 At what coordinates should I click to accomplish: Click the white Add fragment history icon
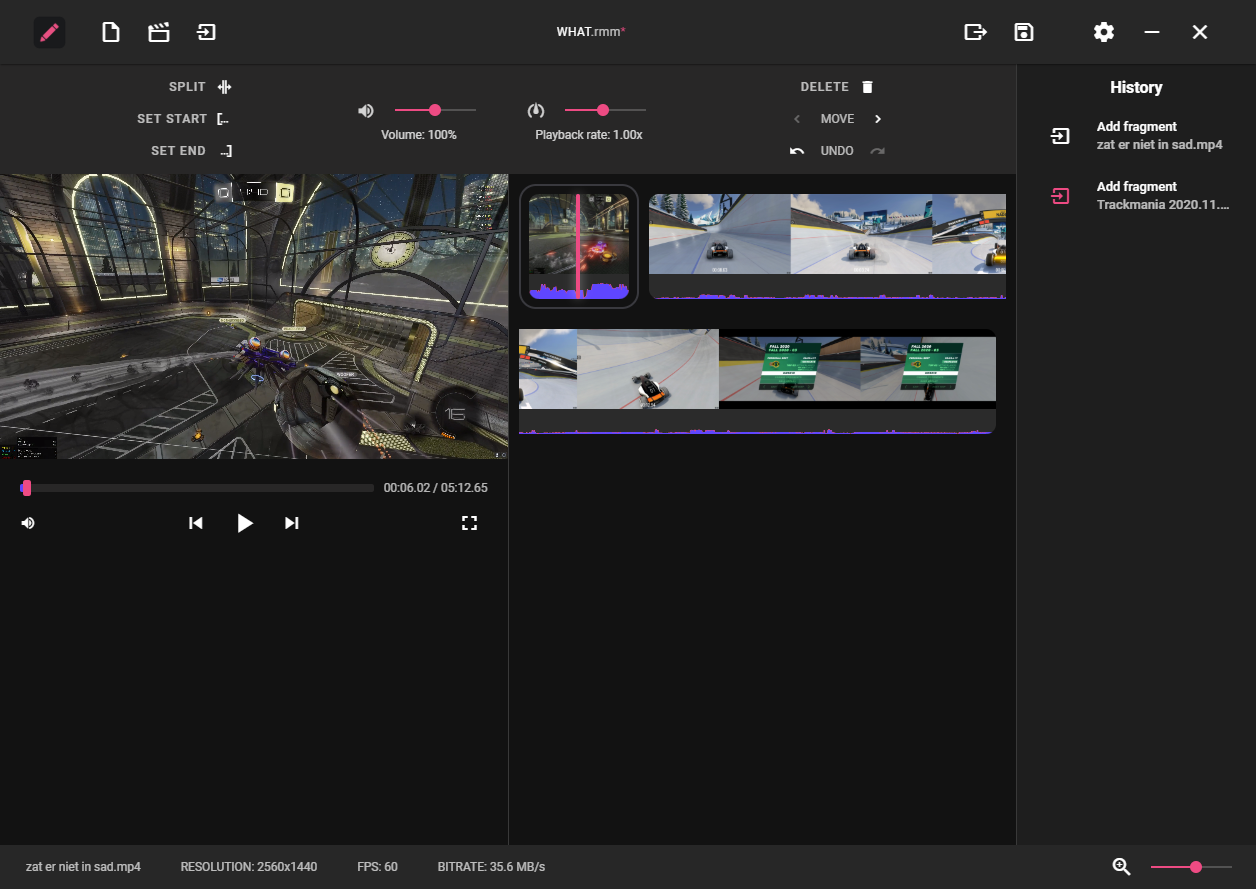1060,136
